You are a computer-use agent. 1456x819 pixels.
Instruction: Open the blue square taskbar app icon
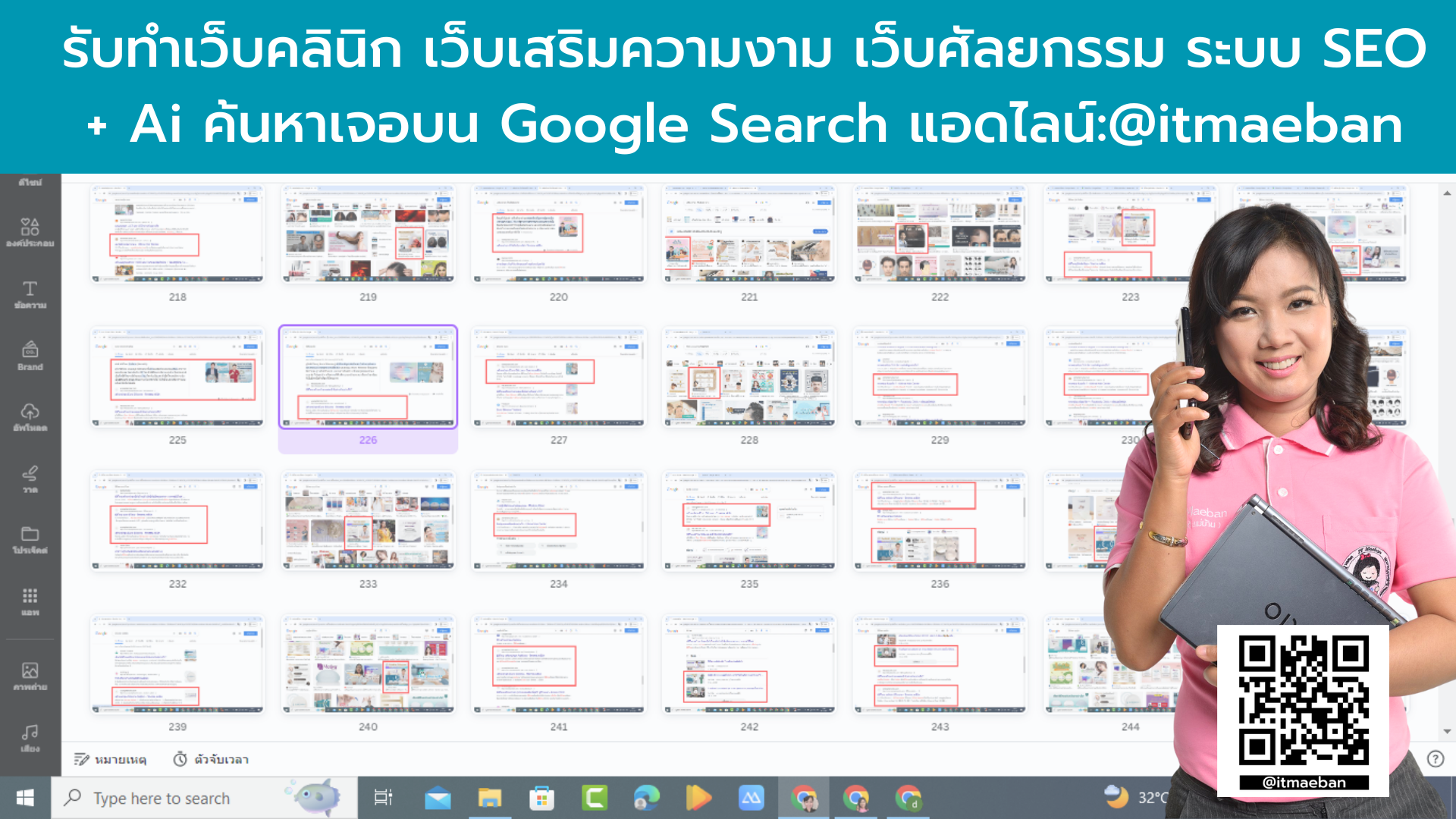[x=751, y=798]
